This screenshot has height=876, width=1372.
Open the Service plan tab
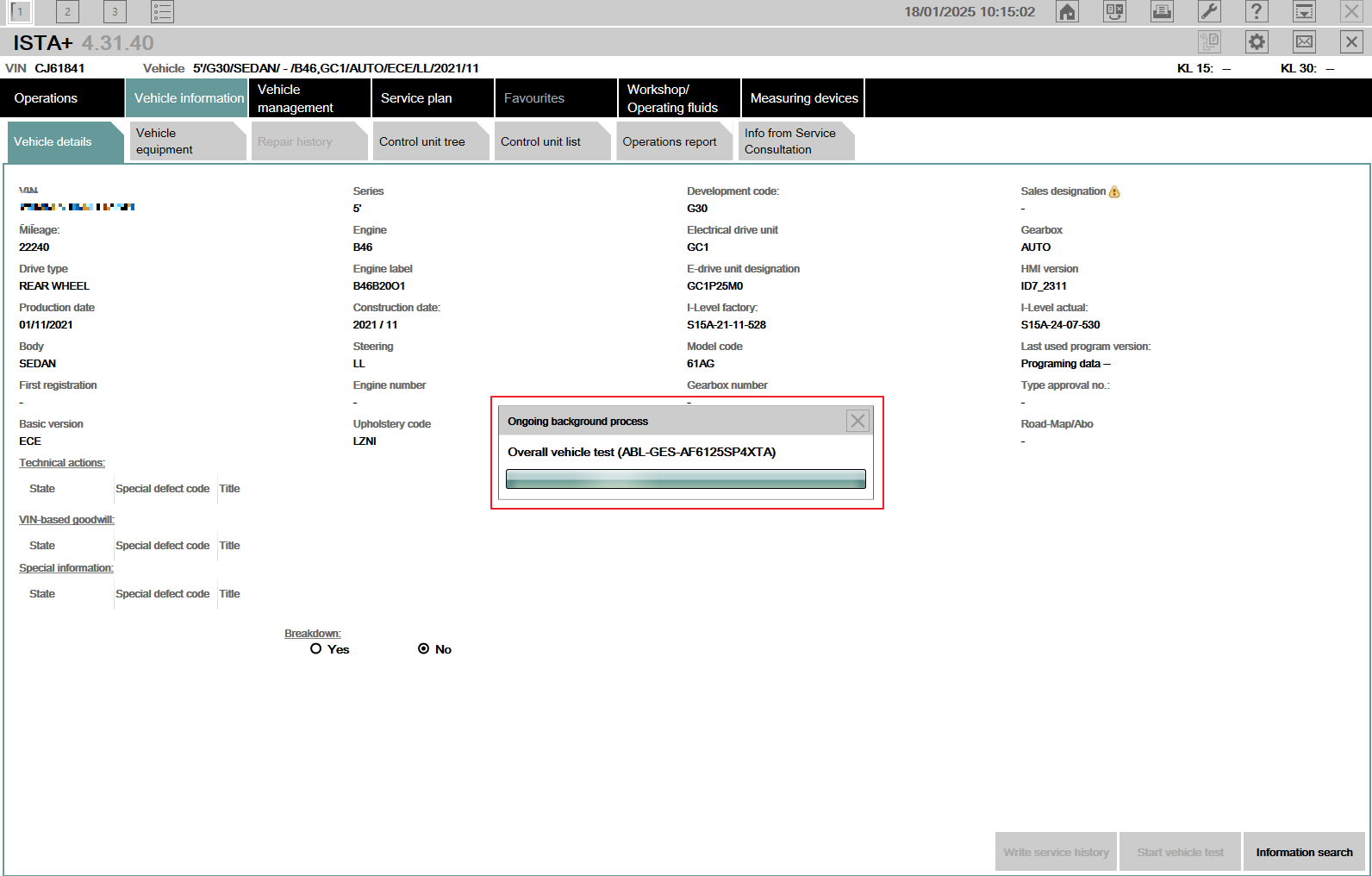tap(433, 98)
